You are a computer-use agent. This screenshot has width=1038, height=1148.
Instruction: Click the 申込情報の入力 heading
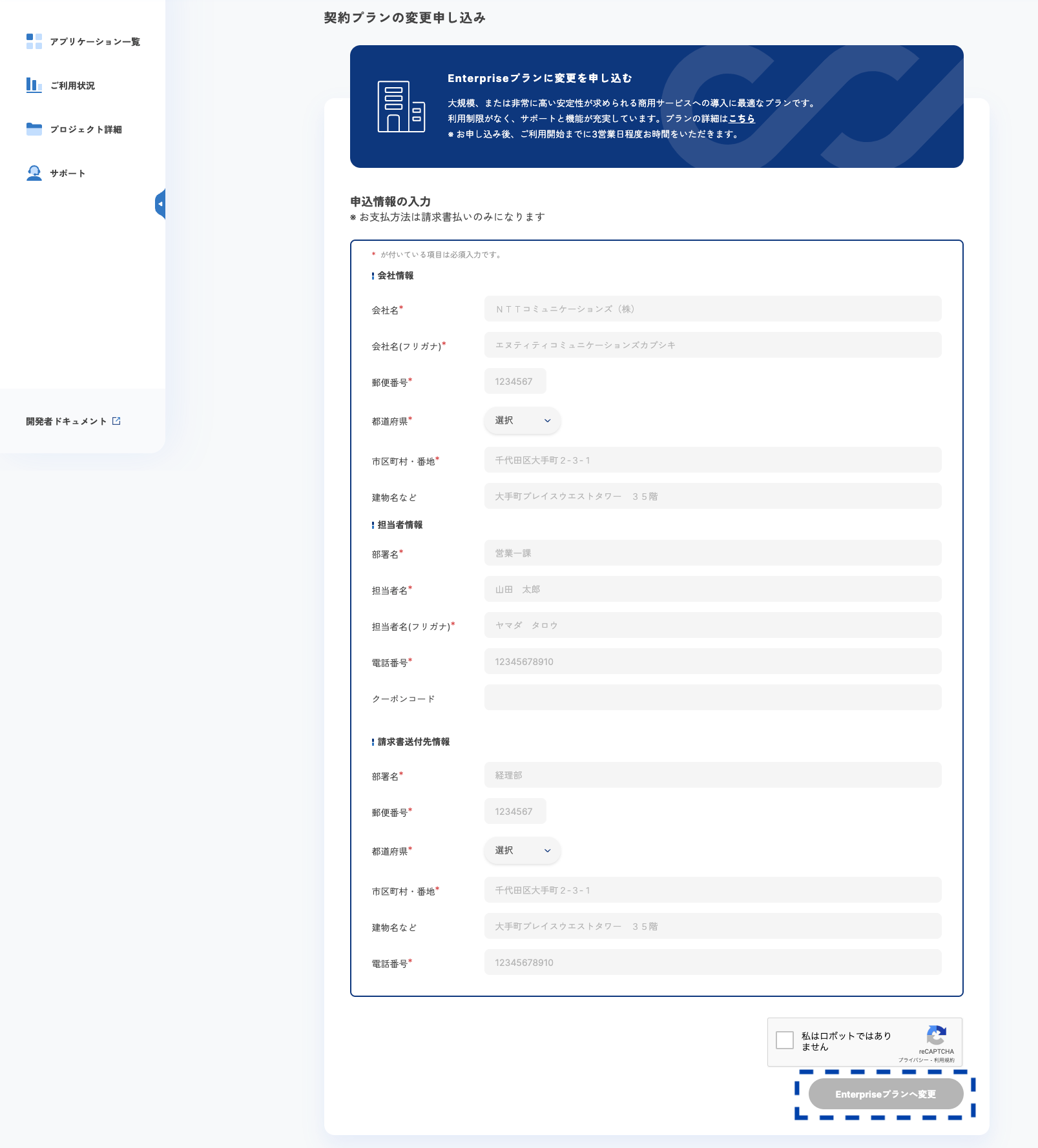(390, 201)
